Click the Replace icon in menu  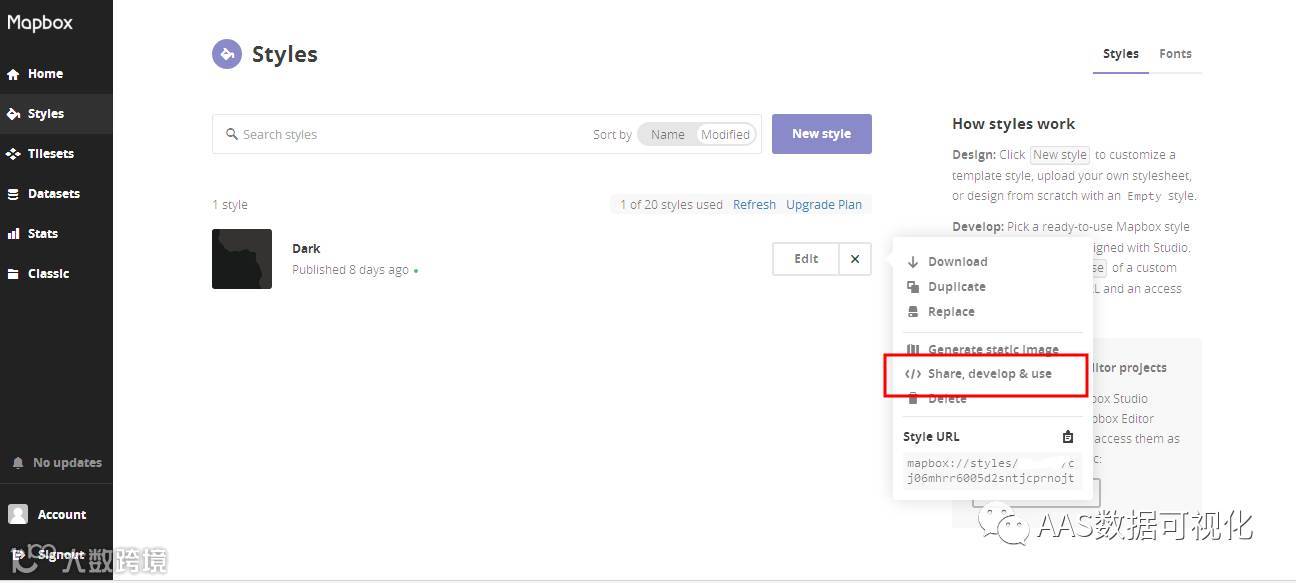[x=912, y=312]
